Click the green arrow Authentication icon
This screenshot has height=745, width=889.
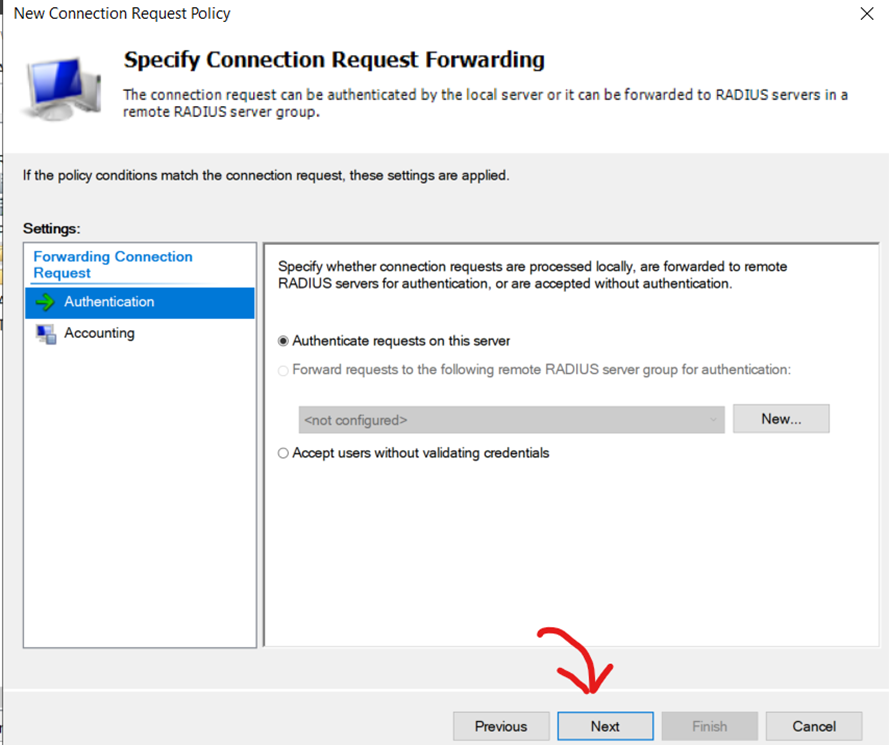coord(45,302)
